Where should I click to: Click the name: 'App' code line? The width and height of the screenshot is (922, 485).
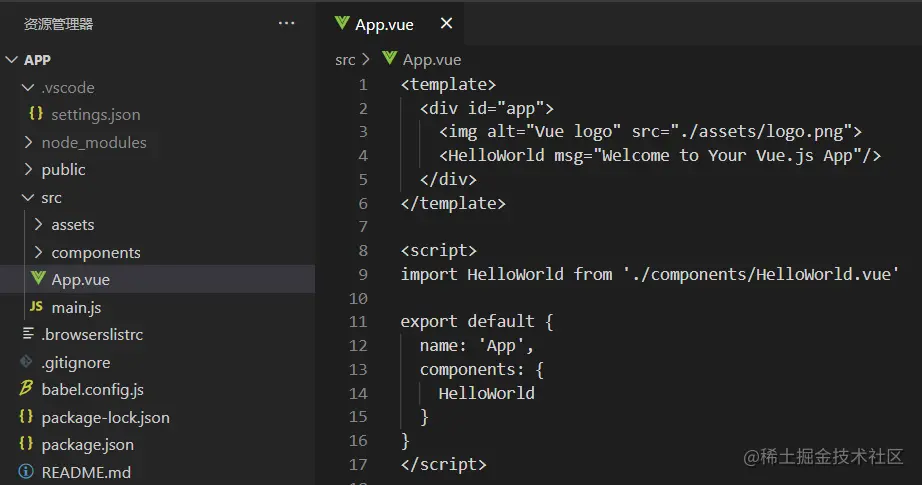point(476,346)
